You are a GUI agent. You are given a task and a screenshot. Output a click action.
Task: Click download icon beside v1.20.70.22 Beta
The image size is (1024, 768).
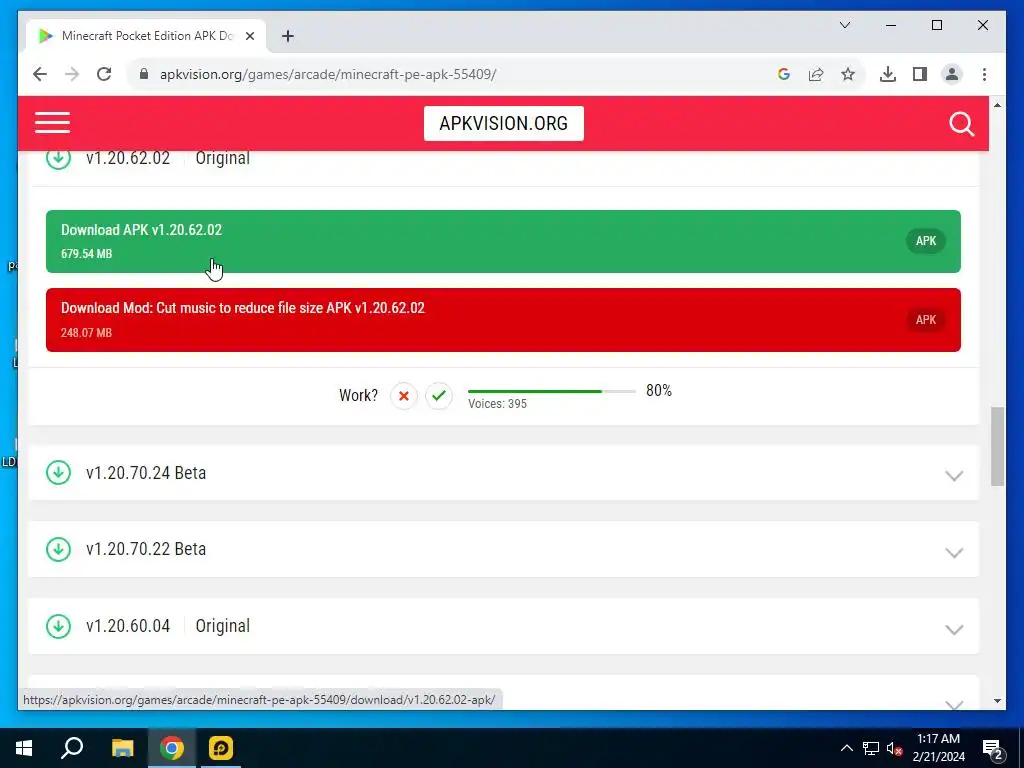pos(58,549)
